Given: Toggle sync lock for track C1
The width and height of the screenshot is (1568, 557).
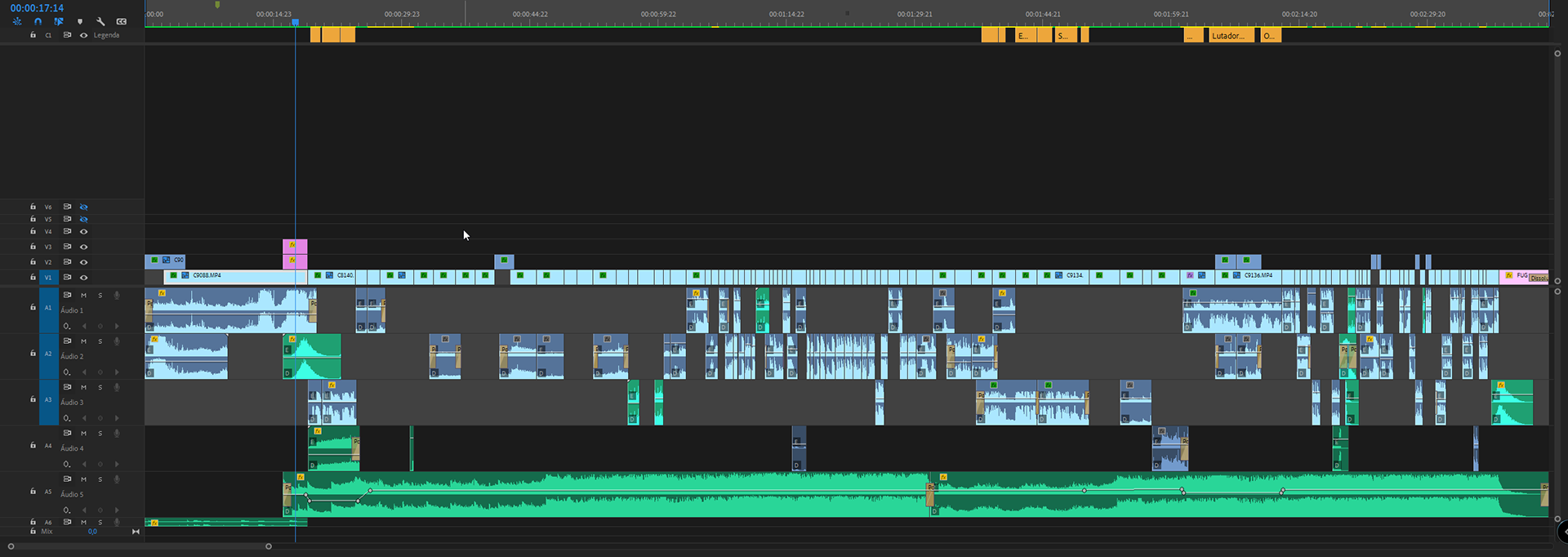Looking at the screenshot, I should coord(67,35).
